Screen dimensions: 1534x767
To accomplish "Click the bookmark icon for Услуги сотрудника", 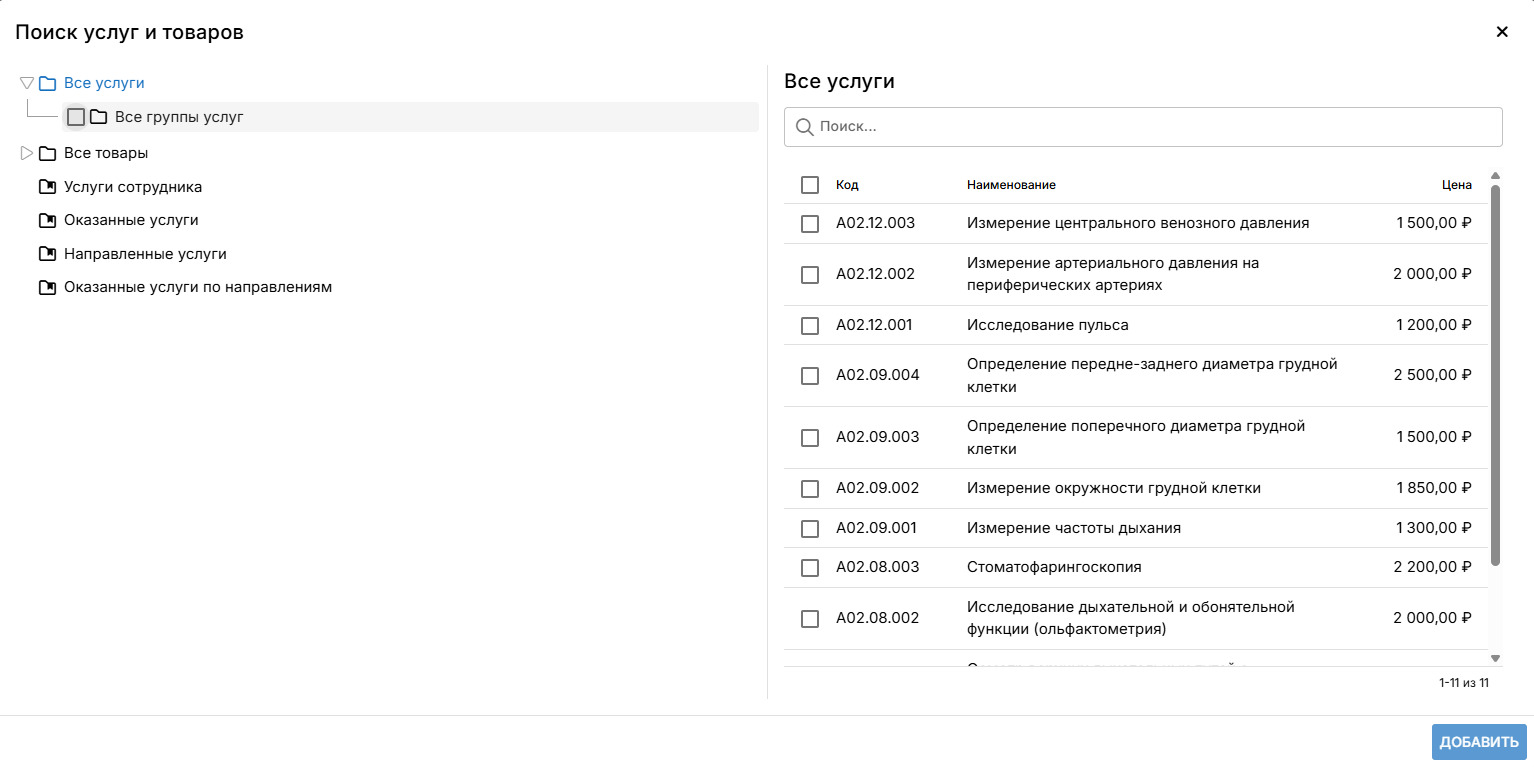I will click(47, 187).
